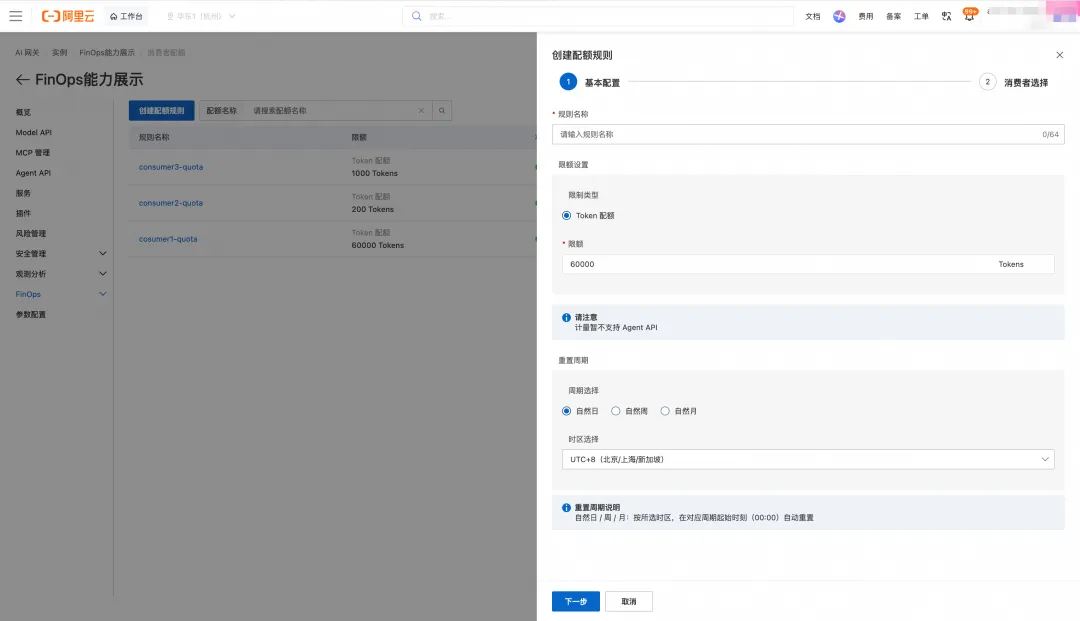Click the 取消 button

click(x=629, y=601)
